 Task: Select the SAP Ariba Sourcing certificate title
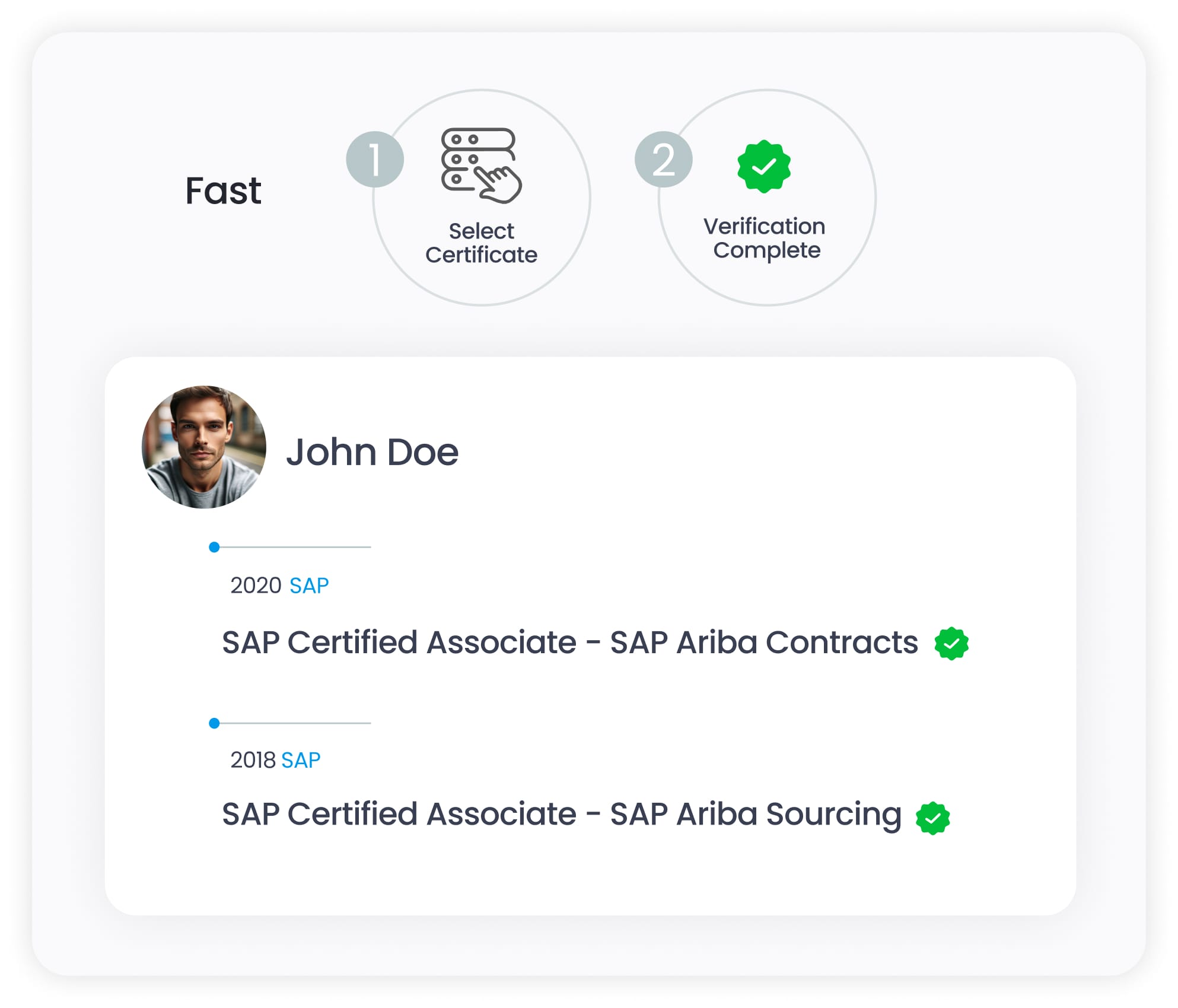click(x=561, y=814)
